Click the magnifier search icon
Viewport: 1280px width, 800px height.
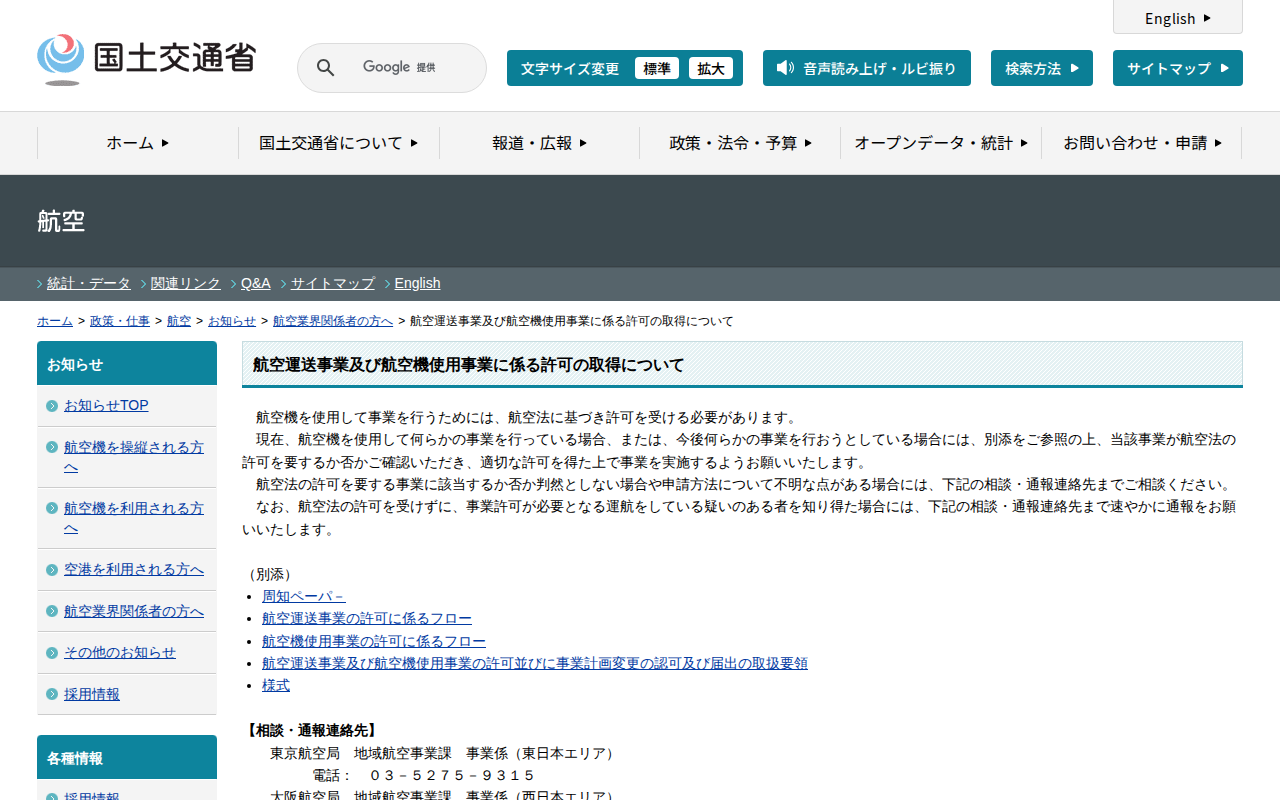325,68
